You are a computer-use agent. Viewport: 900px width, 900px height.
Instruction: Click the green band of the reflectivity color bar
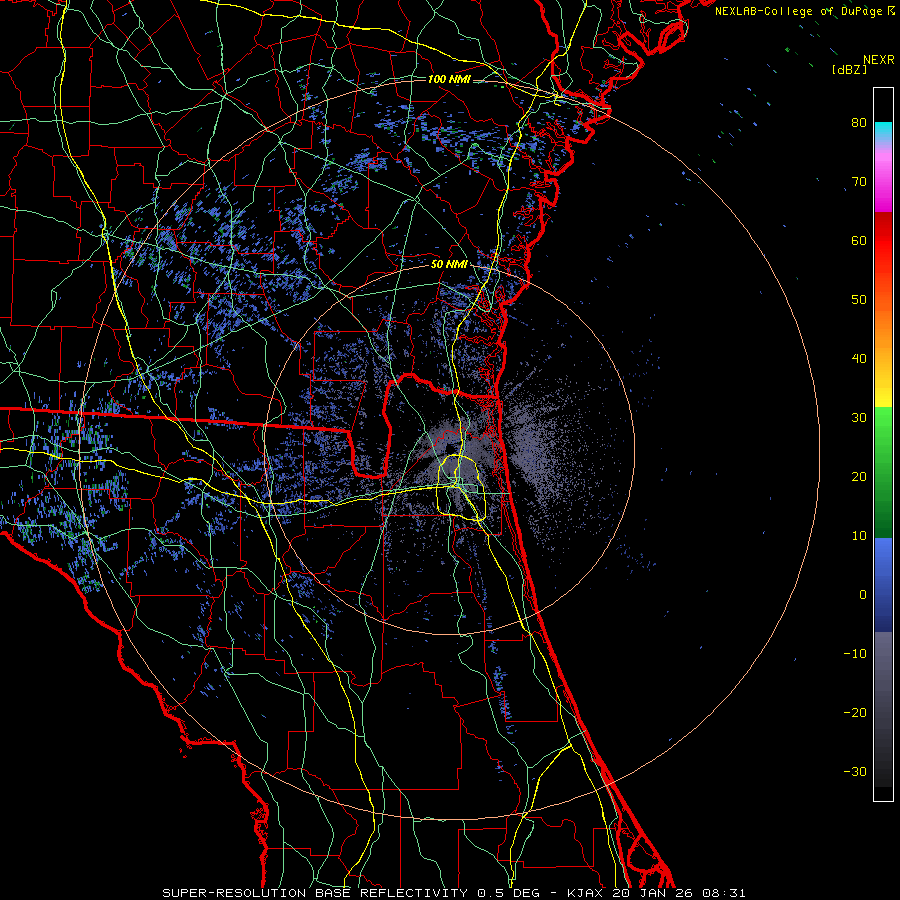coord(883,471)
